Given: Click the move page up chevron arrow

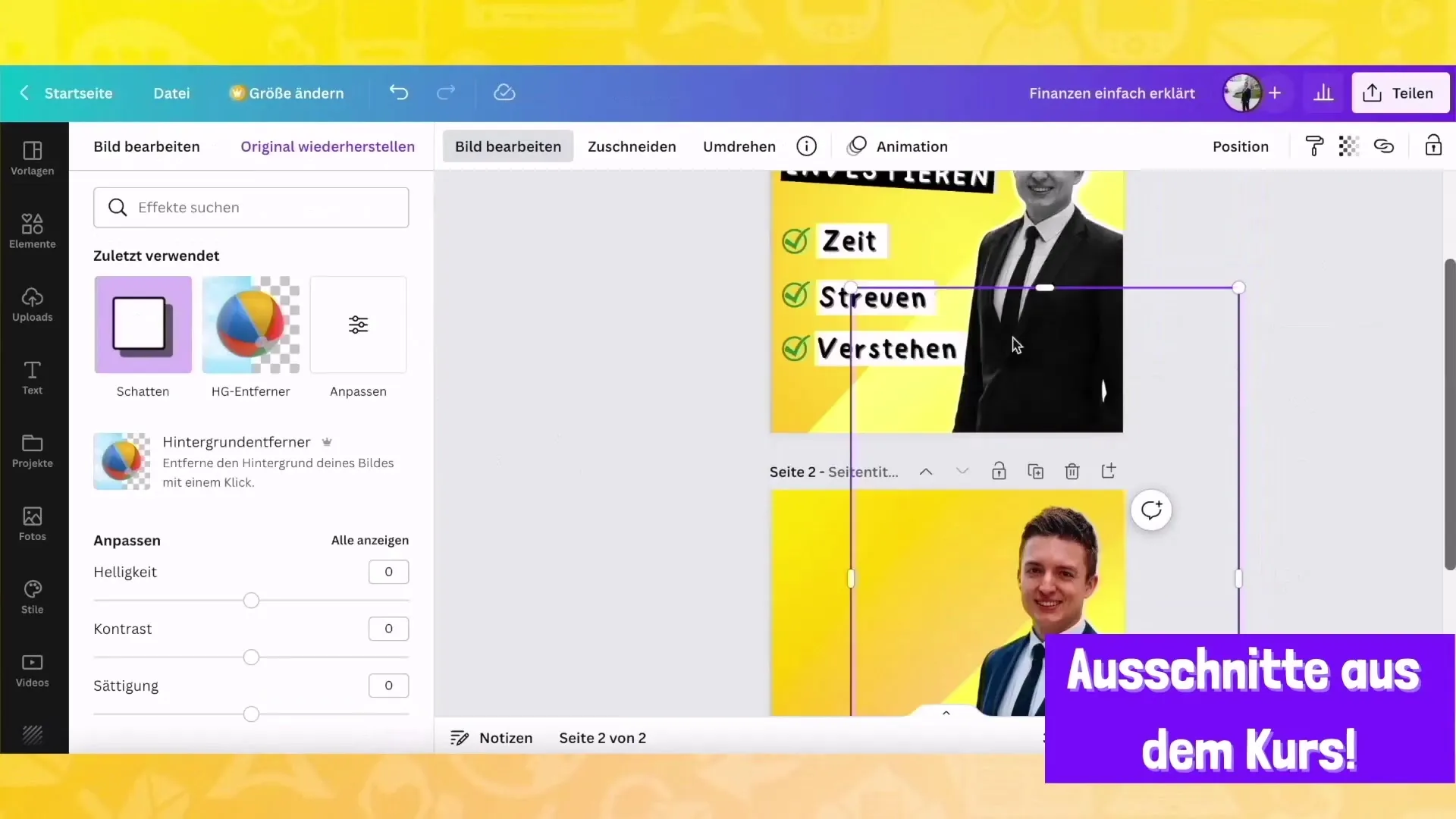Looking at the screenshot, I should click(925, 471).
